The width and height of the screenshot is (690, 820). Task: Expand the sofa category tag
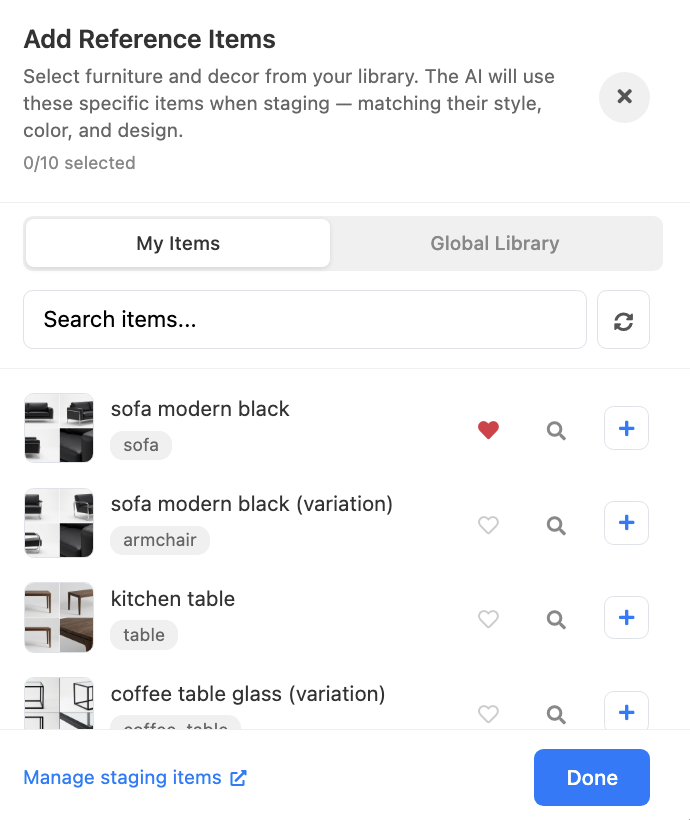tap(140, 445)
